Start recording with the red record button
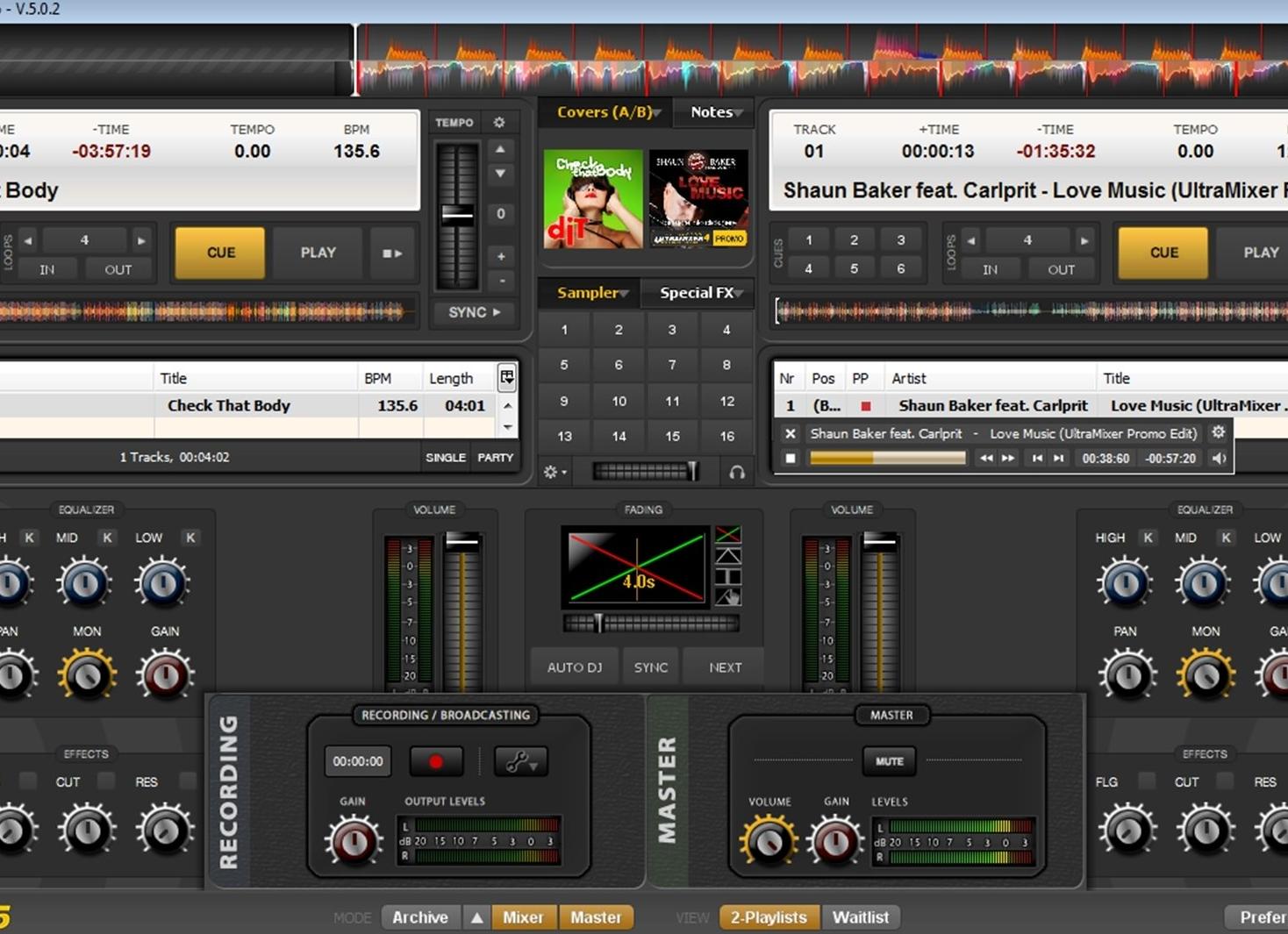Screen dimensions: 1288x934 436,761
